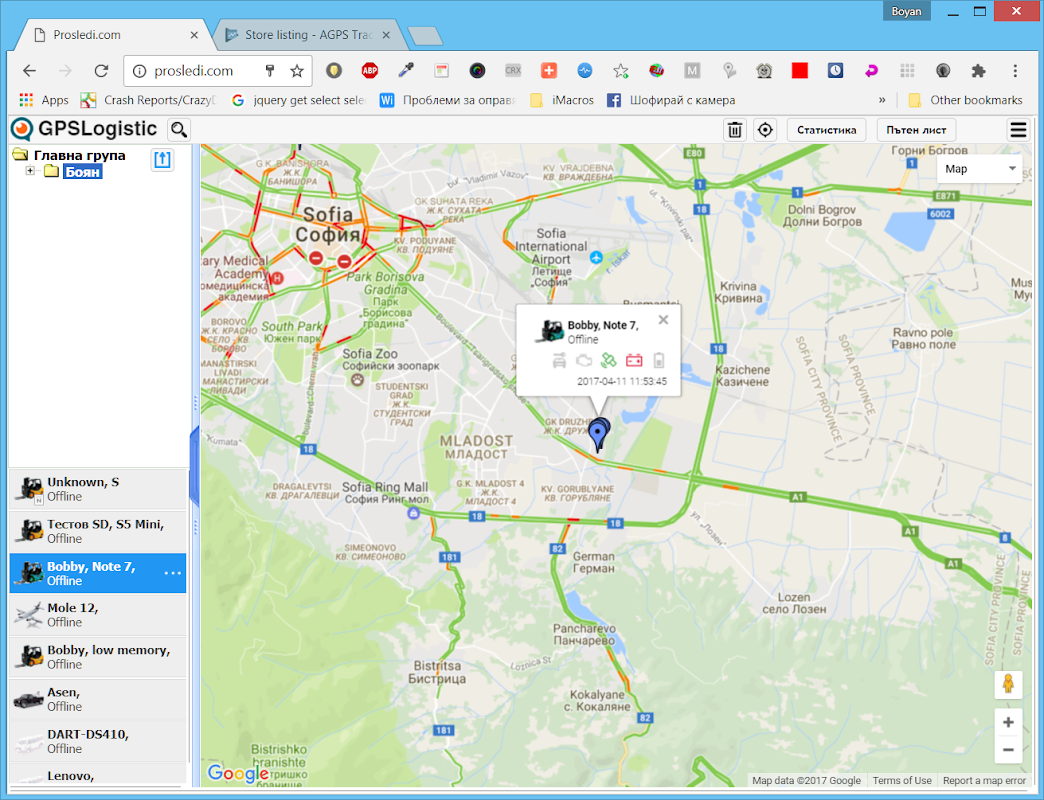Click the AdBlock Plus extension icon
The width and height of the screenshot is (1044, 800).
tap(370, 70)
